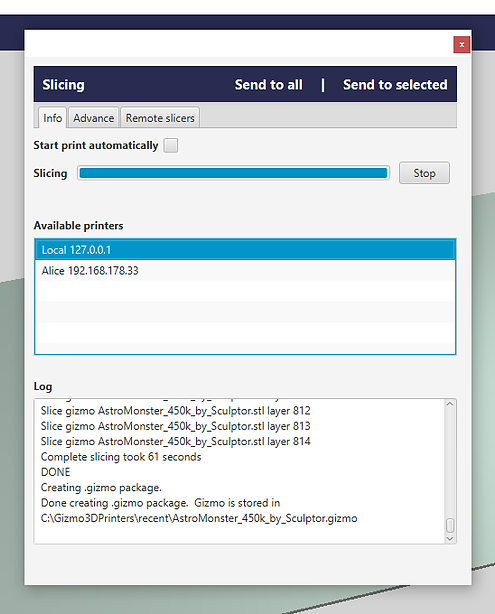This screenshot has width=495, height=614.
Task: Click the 'layer 814' log entry
Action: point(175,442)
